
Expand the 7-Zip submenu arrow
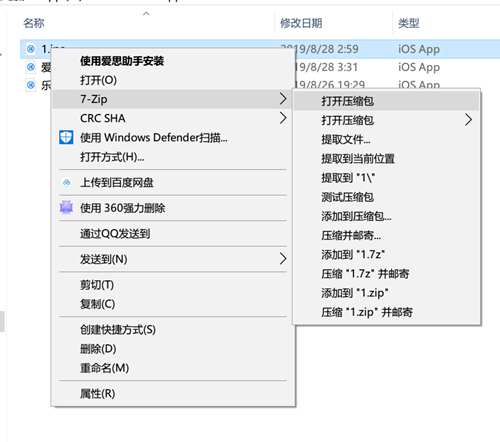[283, 99]
